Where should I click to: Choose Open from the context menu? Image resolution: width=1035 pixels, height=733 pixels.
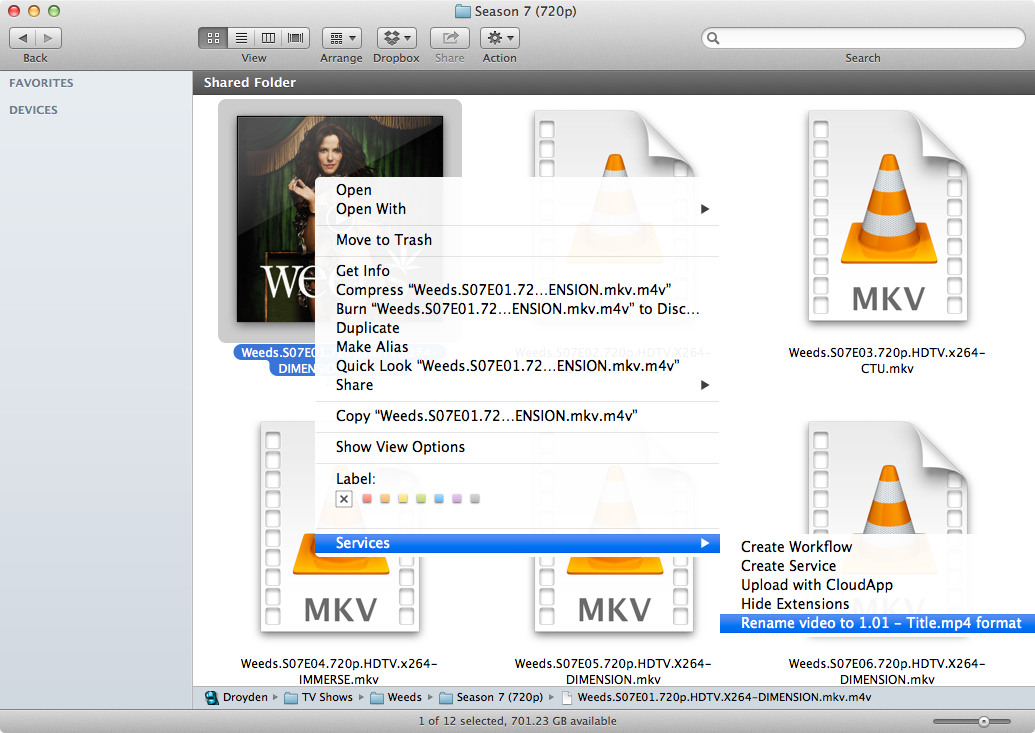[518, 190]
